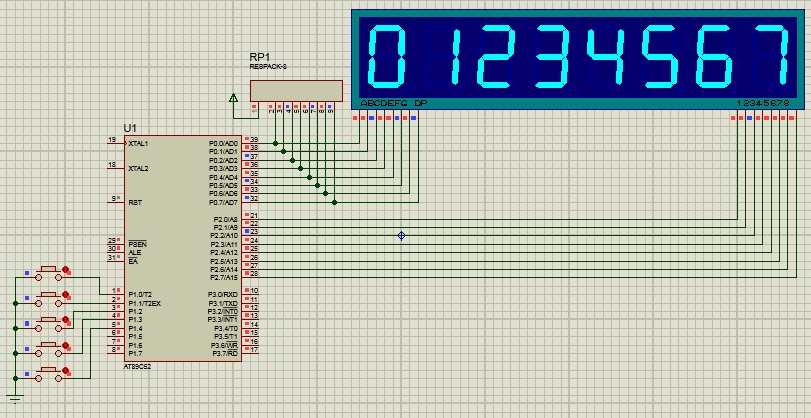Click the blue diamond marker on the sheet
The image size is (811, 418).
pos(402,236)
